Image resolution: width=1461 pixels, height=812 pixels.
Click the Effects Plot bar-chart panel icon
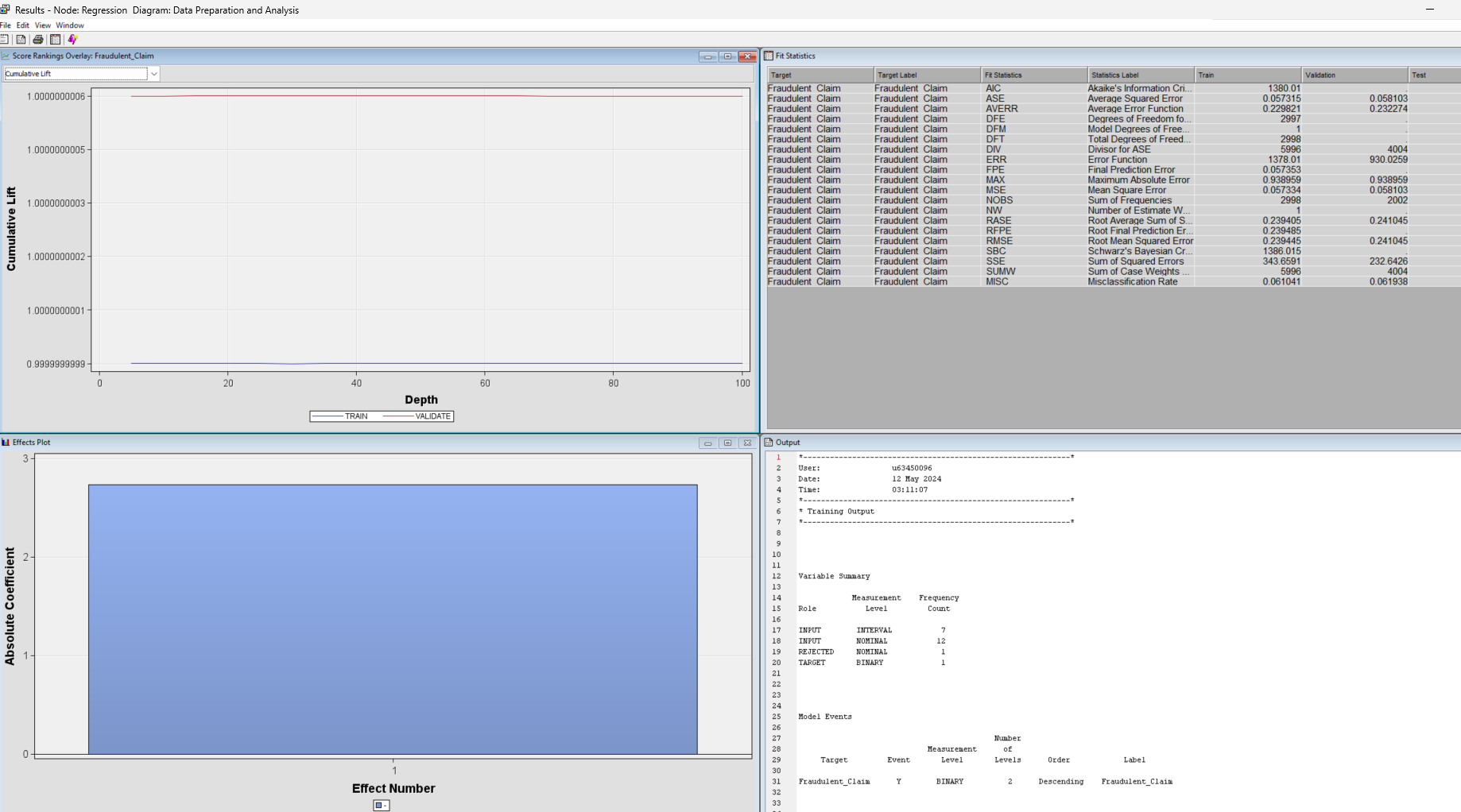pyautogui.click(x=6, y=443)
